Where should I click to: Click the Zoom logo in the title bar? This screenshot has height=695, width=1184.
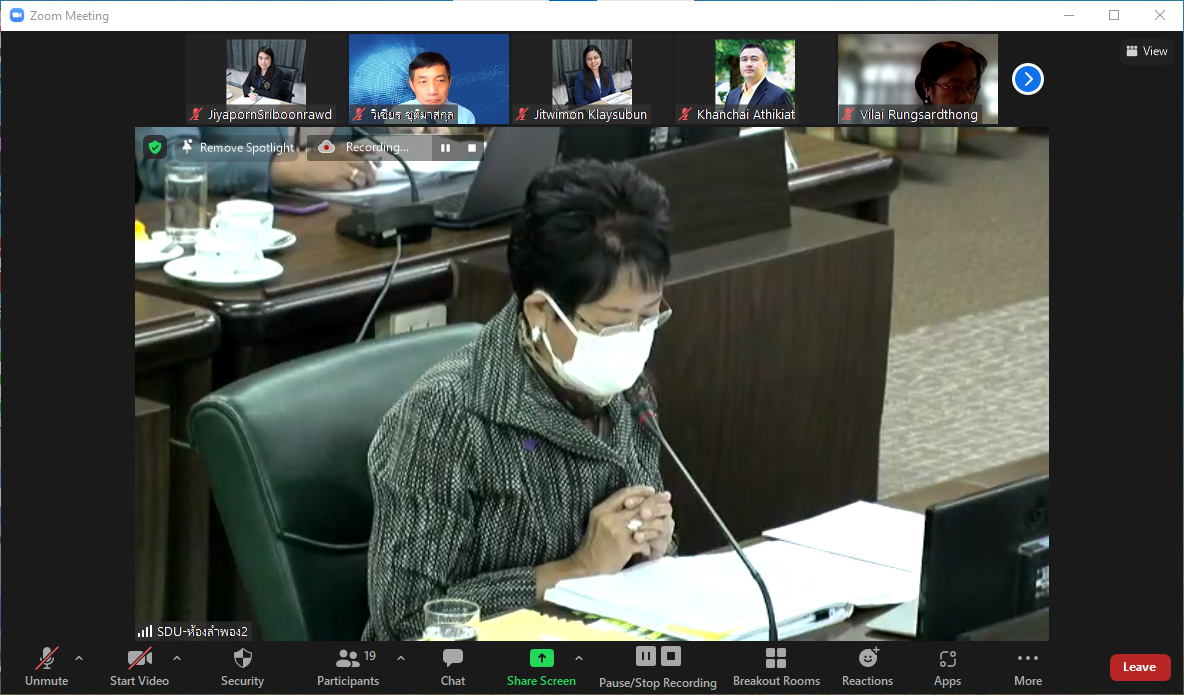click(x=17, y=15)
